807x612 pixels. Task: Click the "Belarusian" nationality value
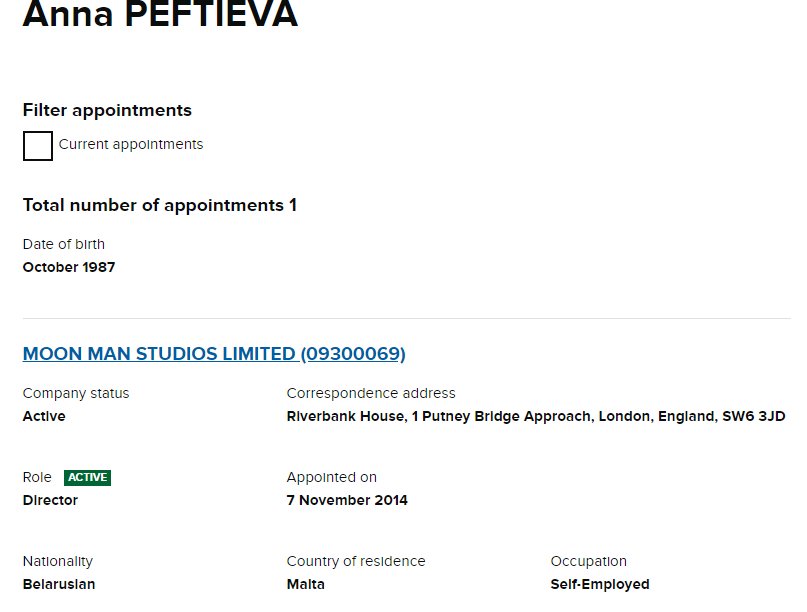(59, 584)
